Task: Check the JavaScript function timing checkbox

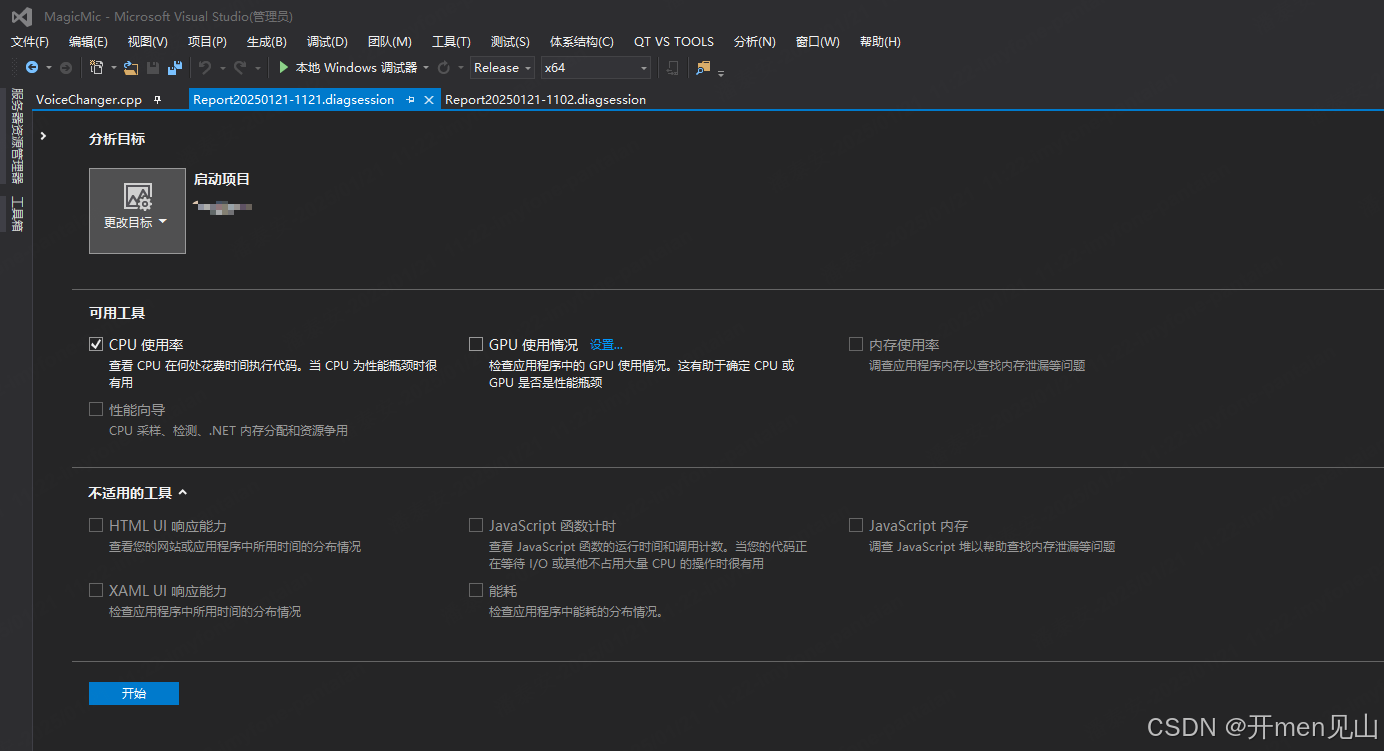Action: 476,525
